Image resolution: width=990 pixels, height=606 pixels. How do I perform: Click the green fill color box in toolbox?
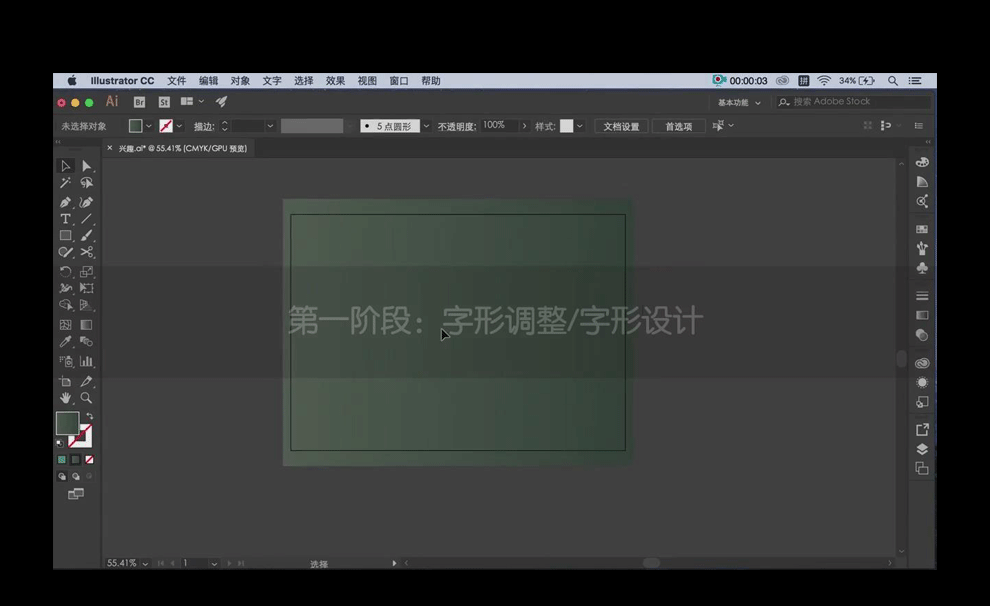(x=67, y=423)
